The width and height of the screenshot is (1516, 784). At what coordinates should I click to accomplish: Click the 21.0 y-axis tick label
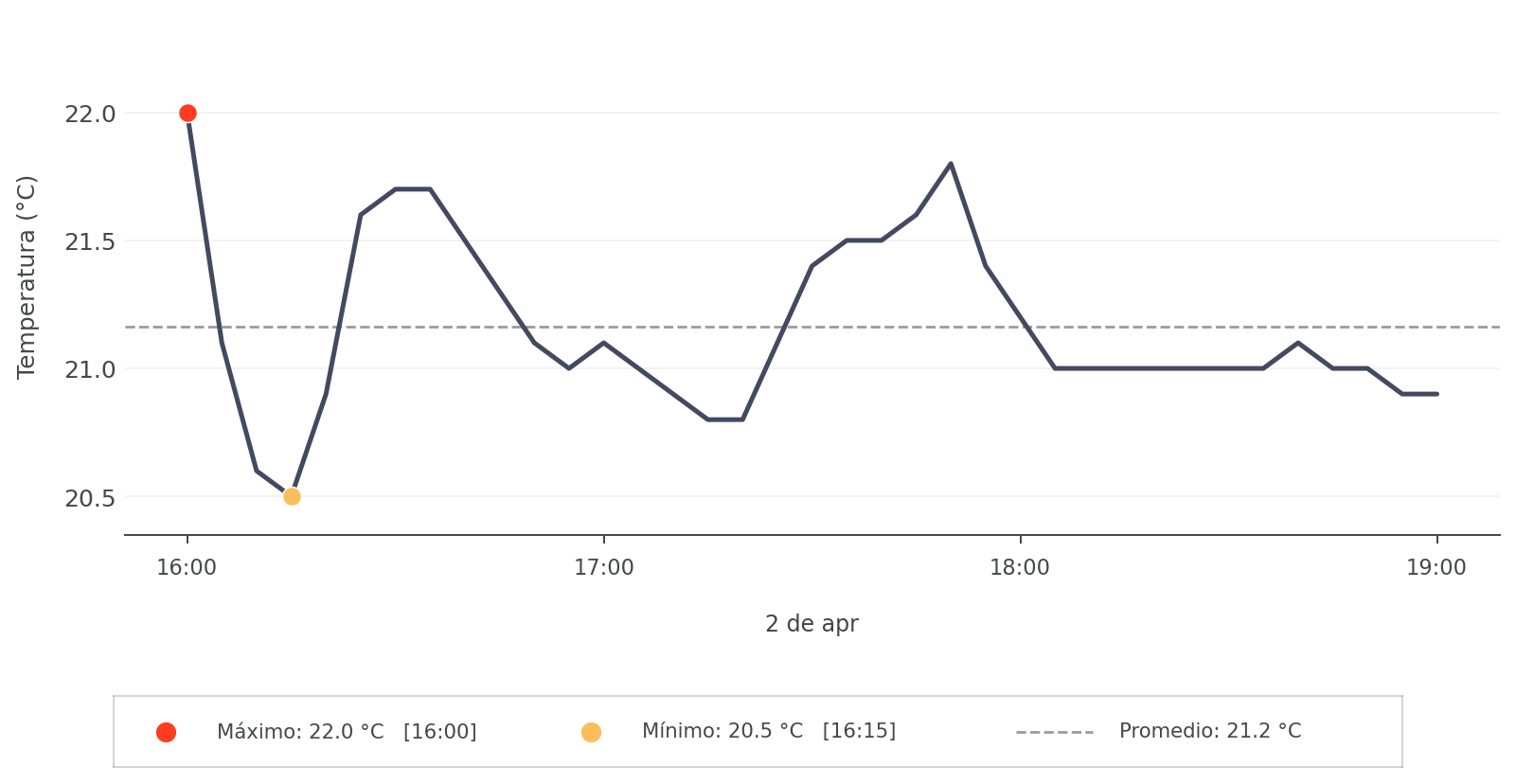pos(90,370)
